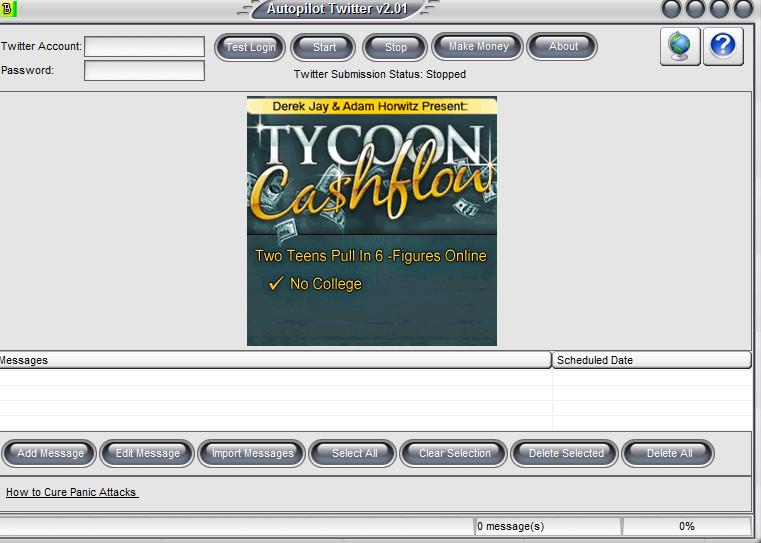Viewport: 761px width, 543px height.
Task: Focus the Twitter Account input field
Action: [144, 47]
